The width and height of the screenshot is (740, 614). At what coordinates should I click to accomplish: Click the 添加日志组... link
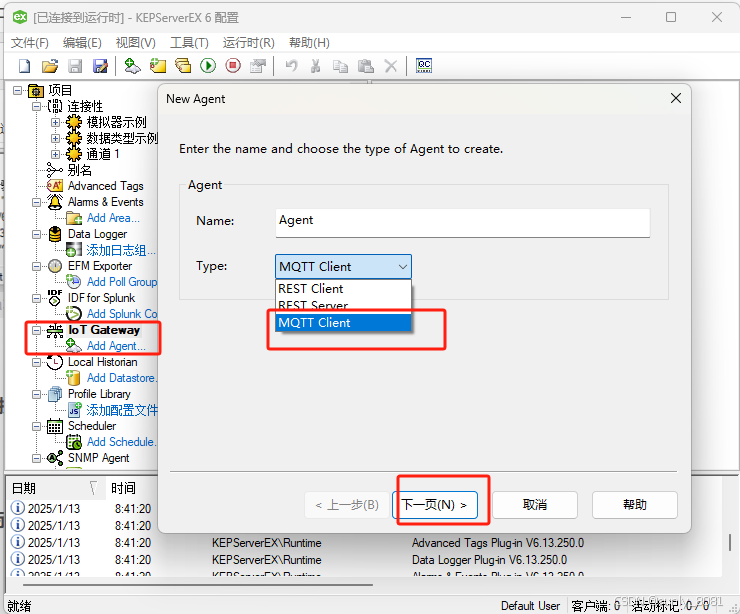pyautogui.click(x=121, y=250)
